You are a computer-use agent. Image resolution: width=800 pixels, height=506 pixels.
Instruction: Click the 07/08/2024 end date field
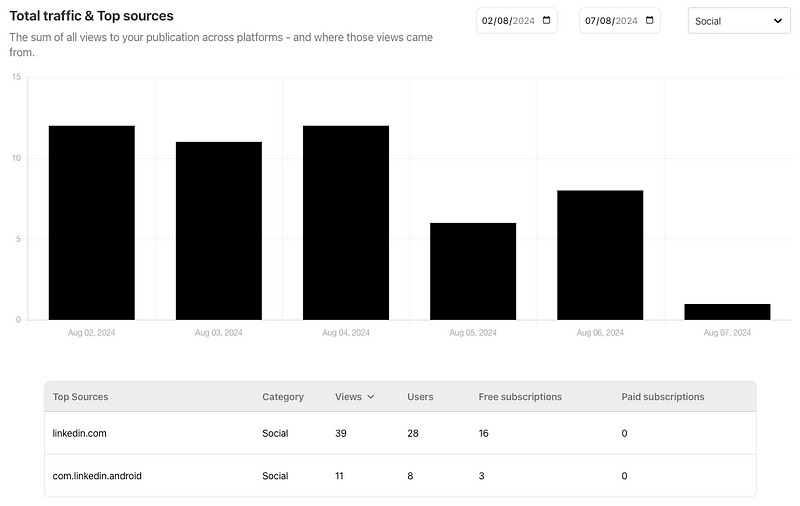619,21
